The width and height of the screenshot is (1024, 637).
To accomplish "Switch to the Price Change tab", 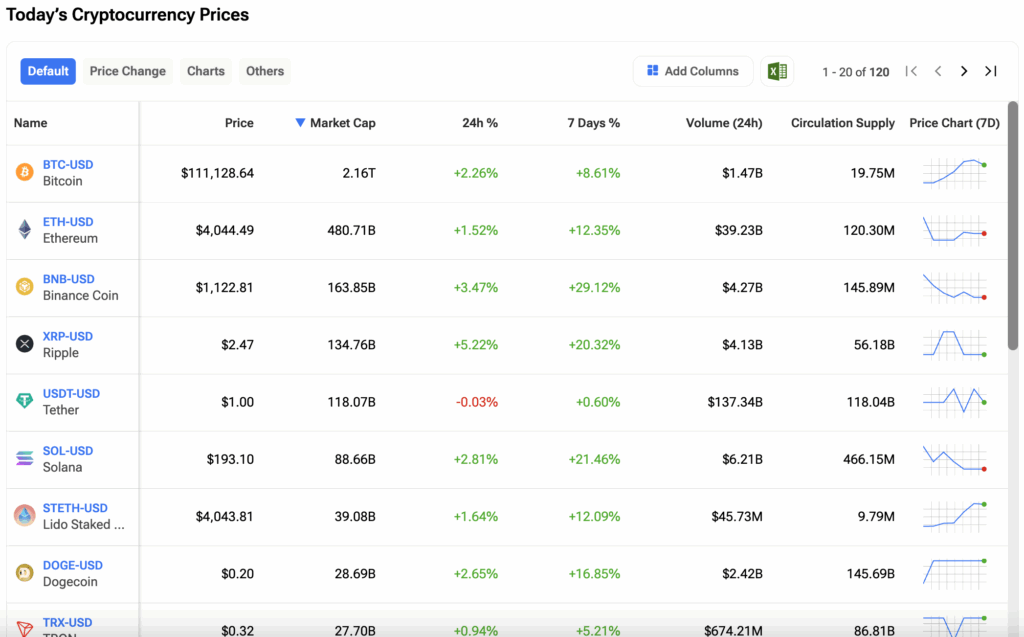I will pyautogui.click(x=128, y=71).
